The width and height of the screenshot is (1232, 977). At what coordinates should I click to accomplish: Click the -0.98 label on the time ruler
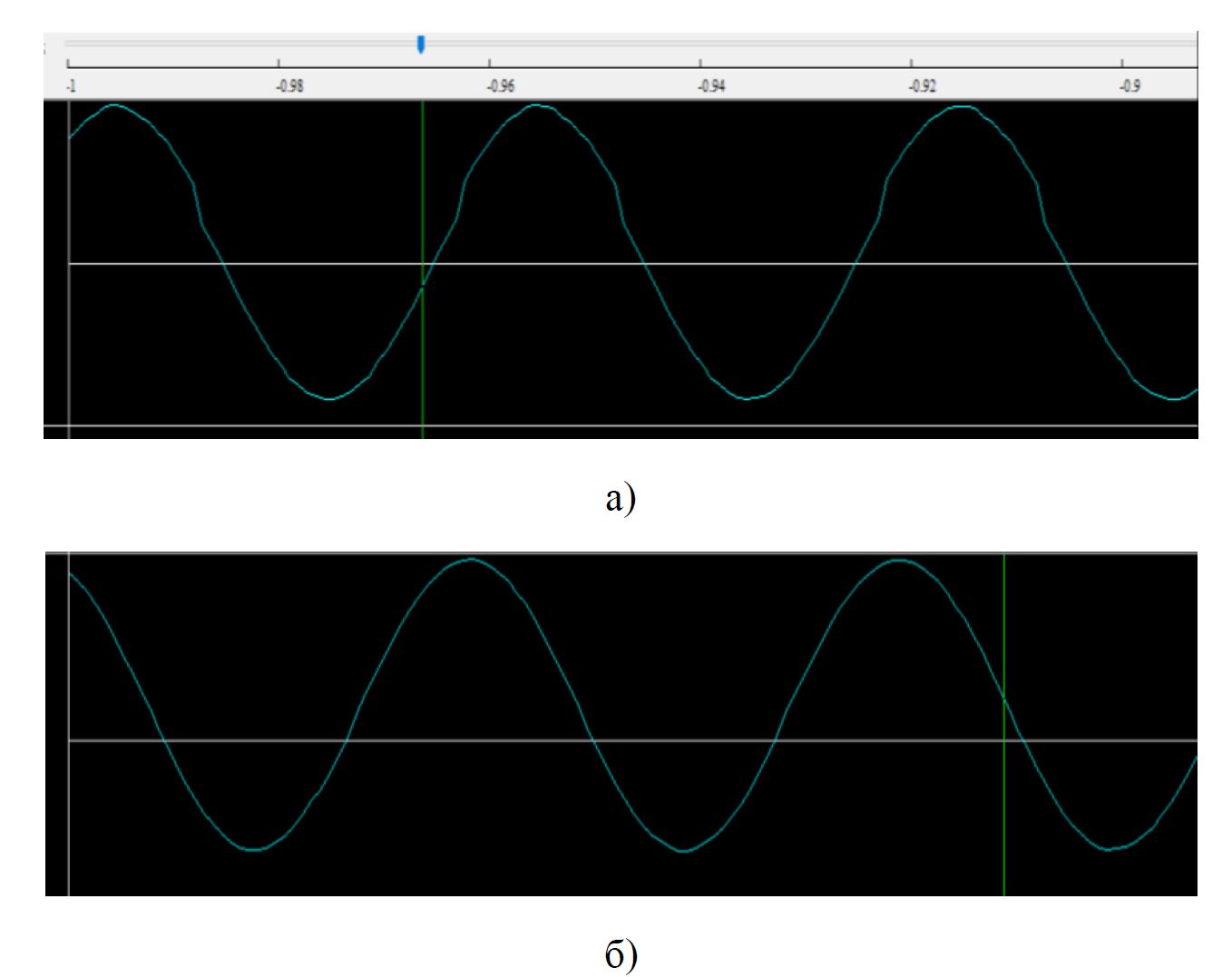pyautogui.click(x=290, y=86)
